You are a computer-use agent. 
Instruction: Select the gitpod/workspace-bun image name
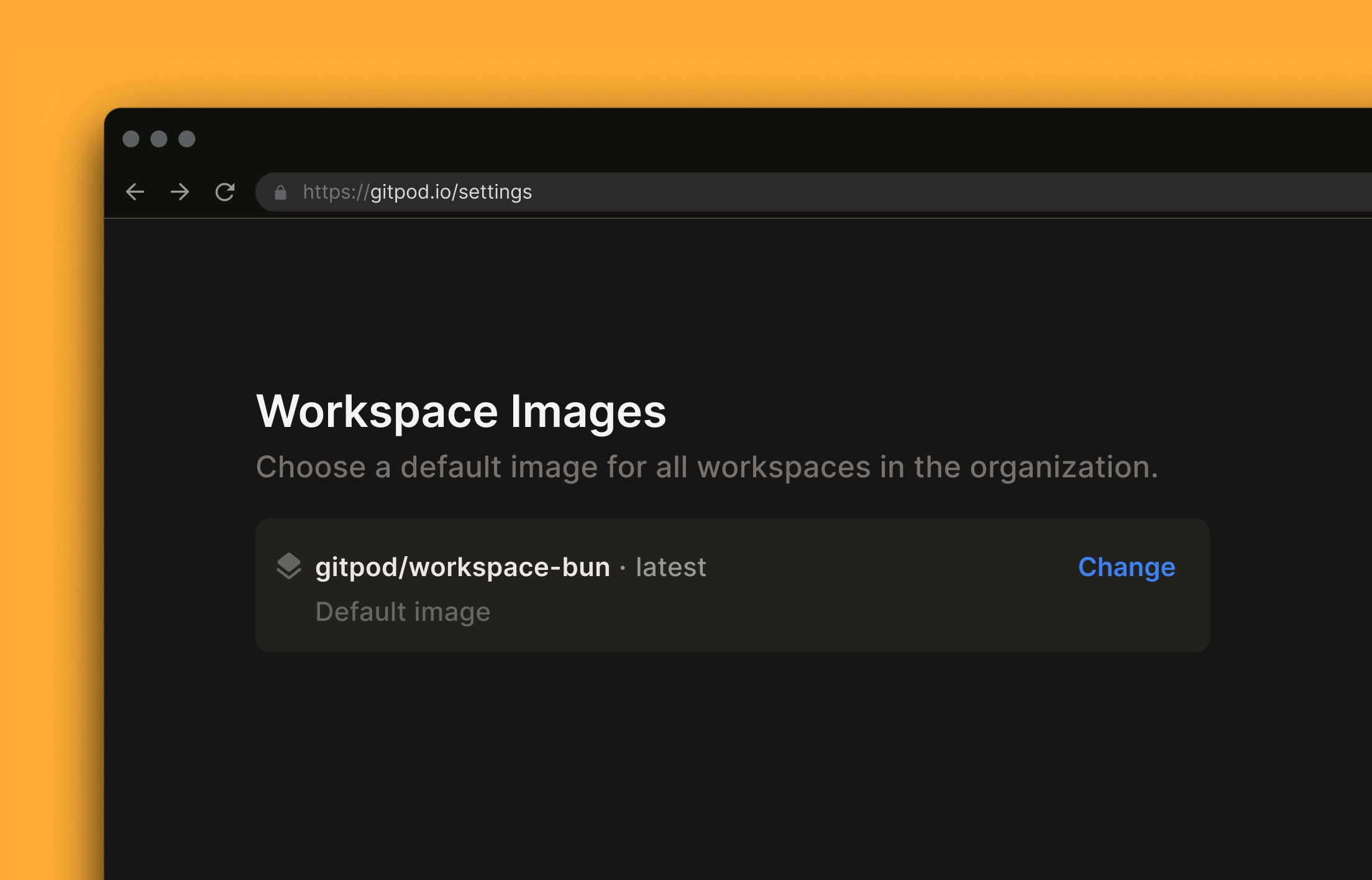coord(462,567)
